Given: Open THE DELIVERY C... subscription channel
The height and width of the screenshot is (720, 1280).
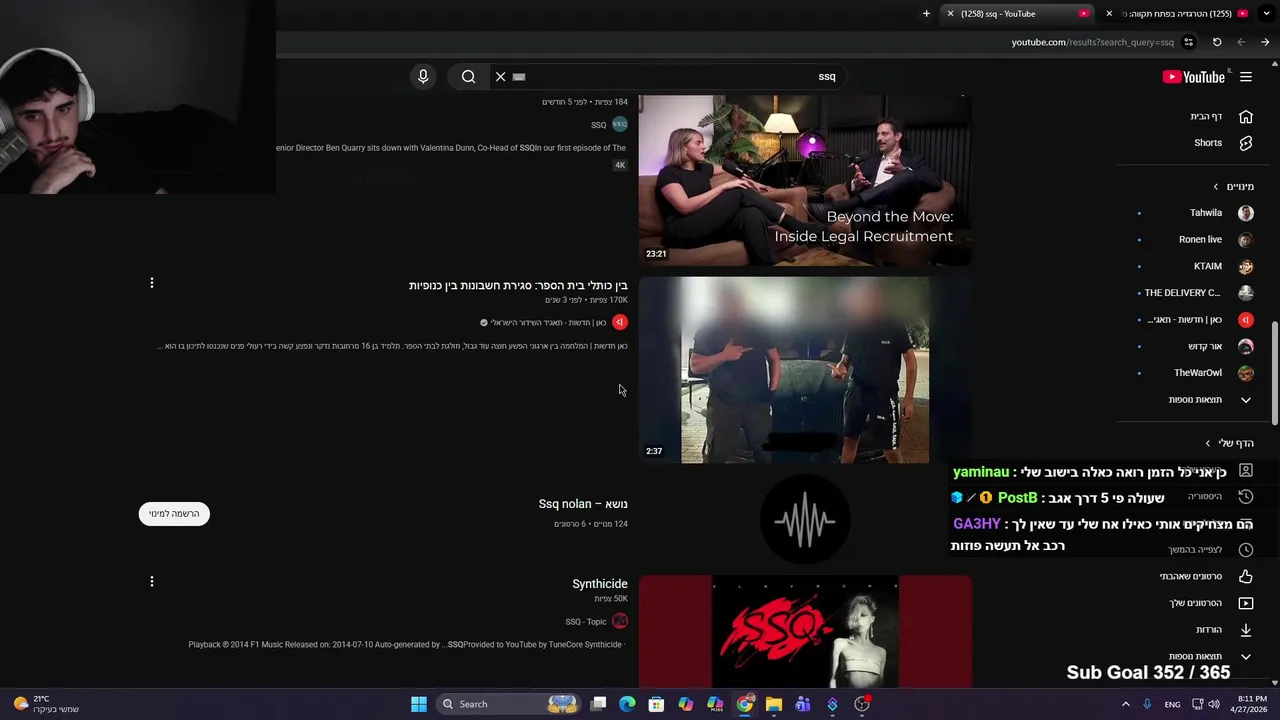Looking at the screenshot, I should [1183, 293].
